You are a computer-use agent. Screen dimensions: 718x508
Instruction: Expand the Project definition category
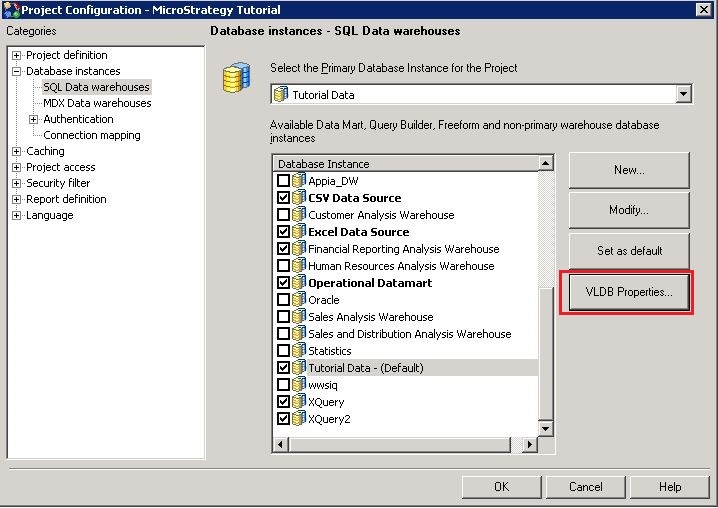tap(16, 55)
